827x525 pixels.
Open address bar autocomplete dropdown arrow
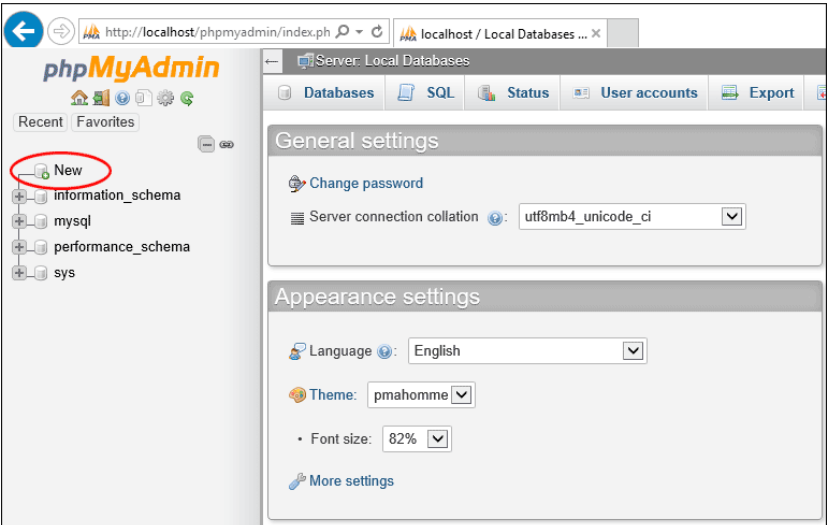(359, 32)
